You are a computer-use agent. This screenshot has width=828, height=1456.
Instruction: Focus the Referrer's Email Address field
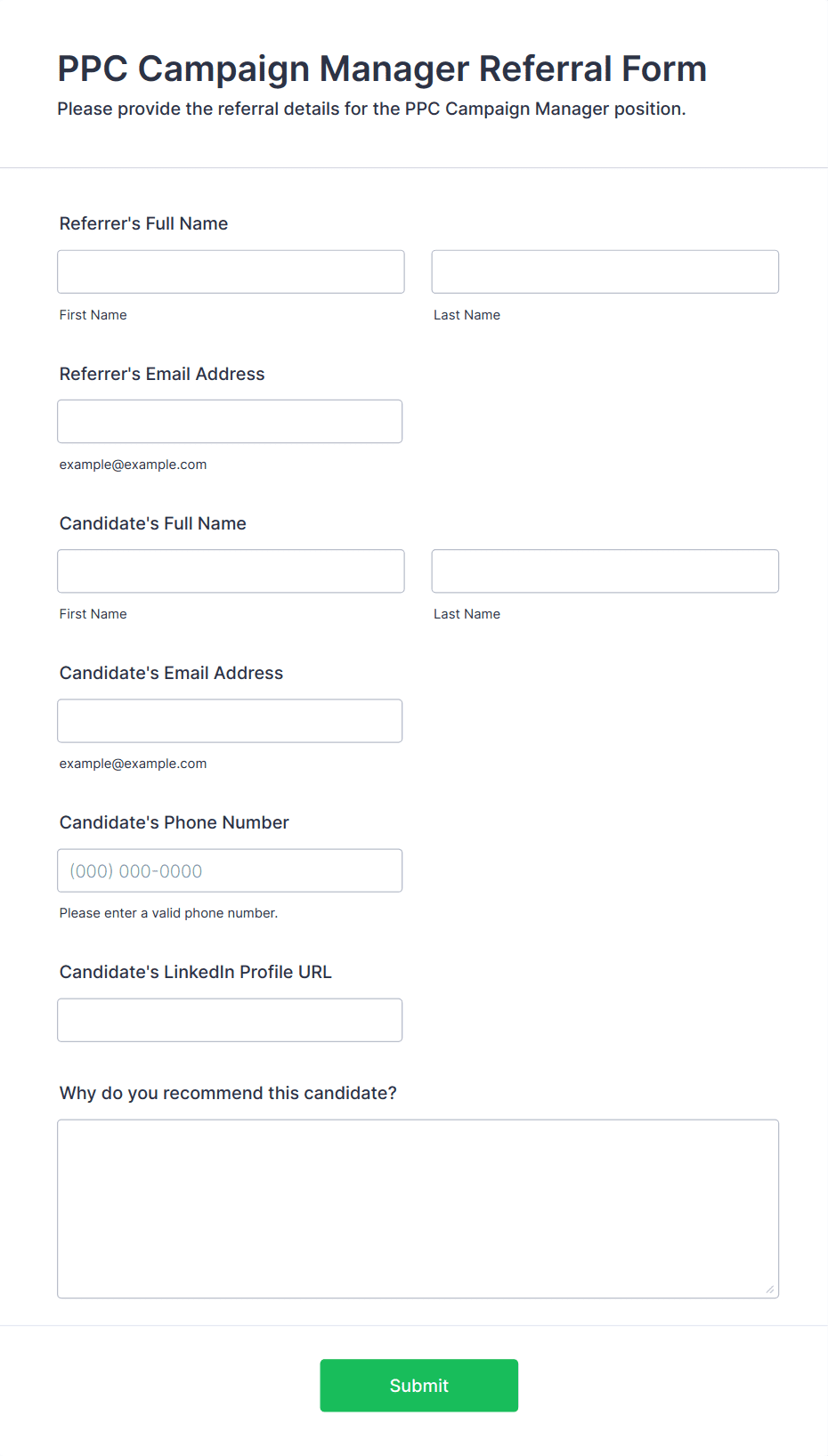[230, 421]
